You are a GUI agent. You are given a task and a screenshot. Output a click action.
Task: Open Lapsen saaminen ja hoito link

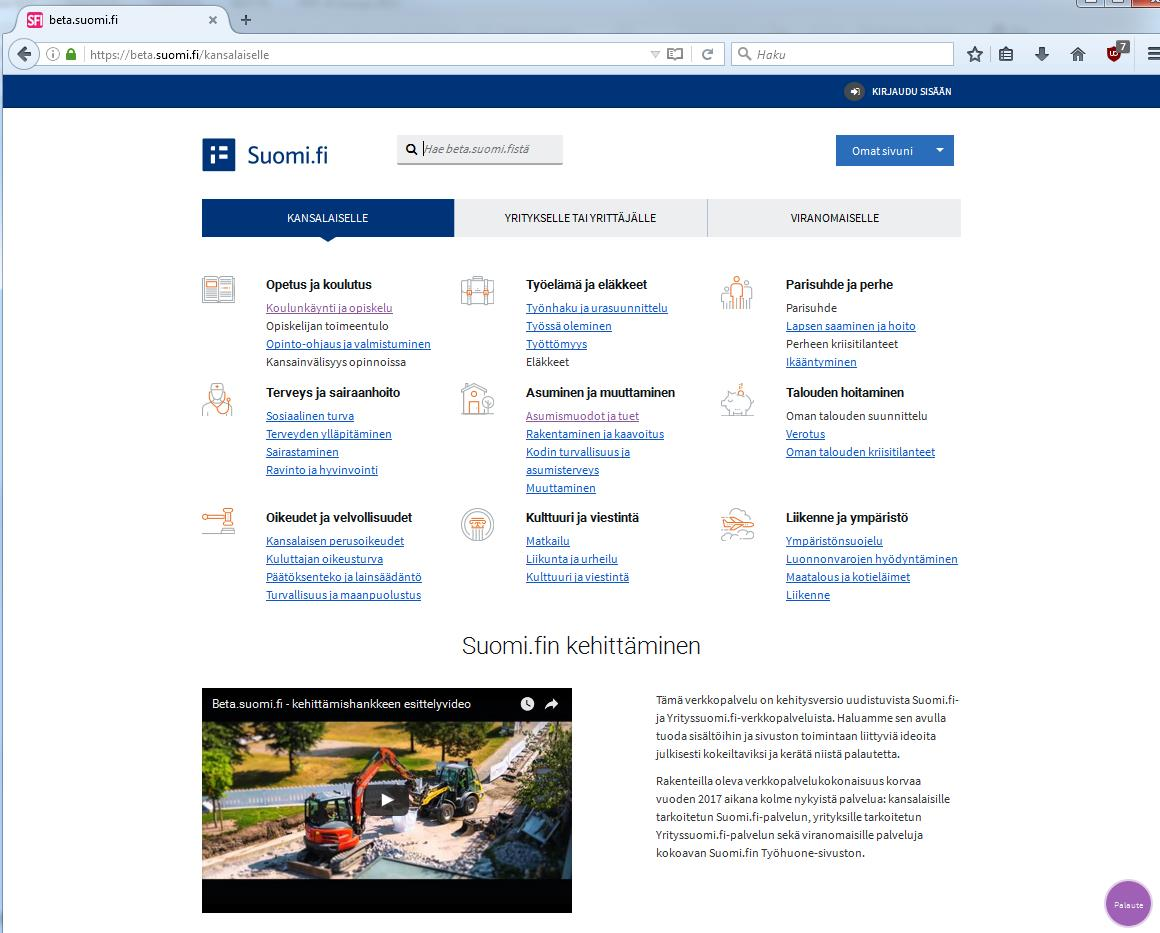tap(851, 326)
